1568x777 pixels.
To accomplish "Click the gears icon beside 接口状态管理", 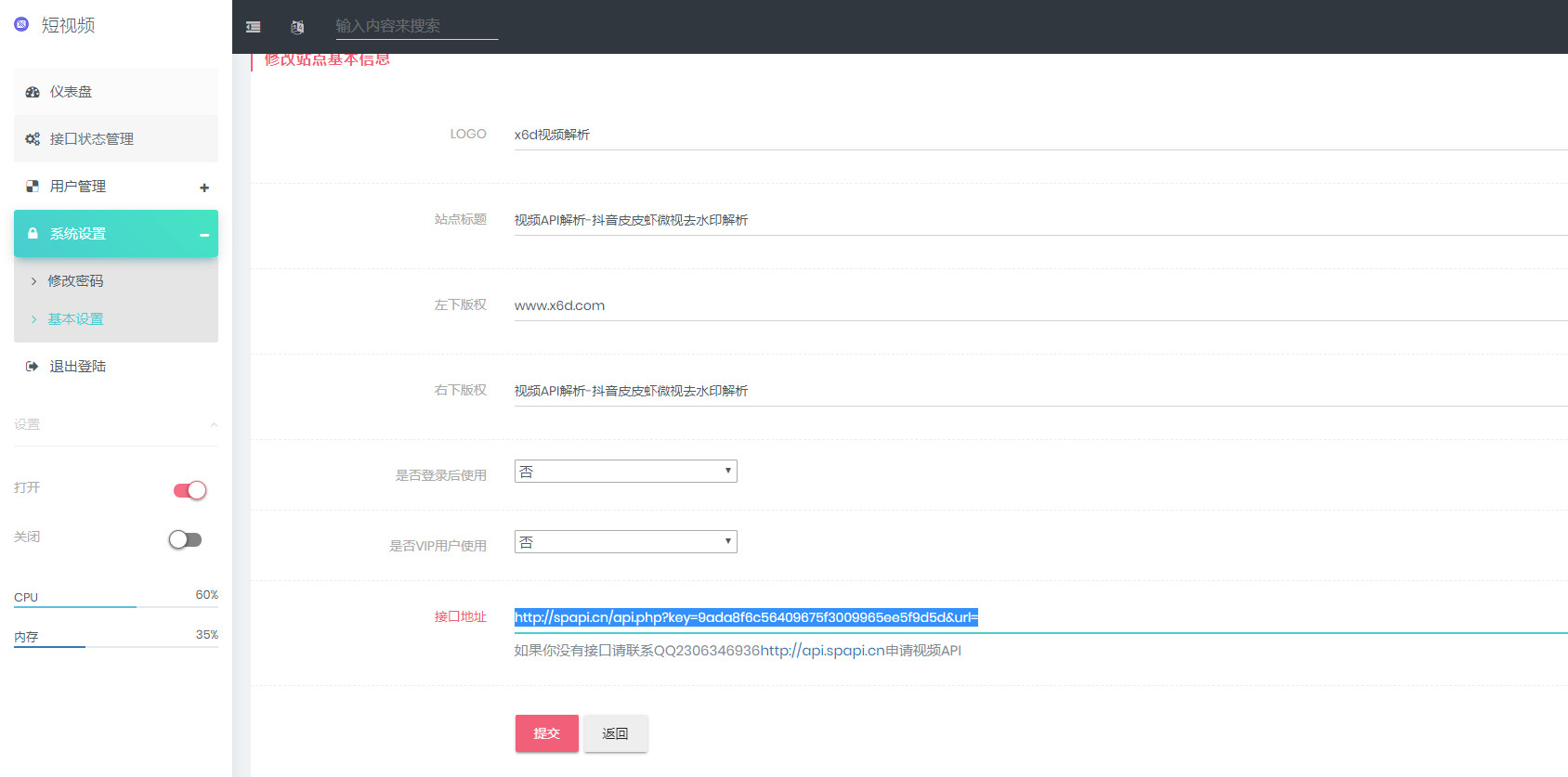I will (33, 139).
